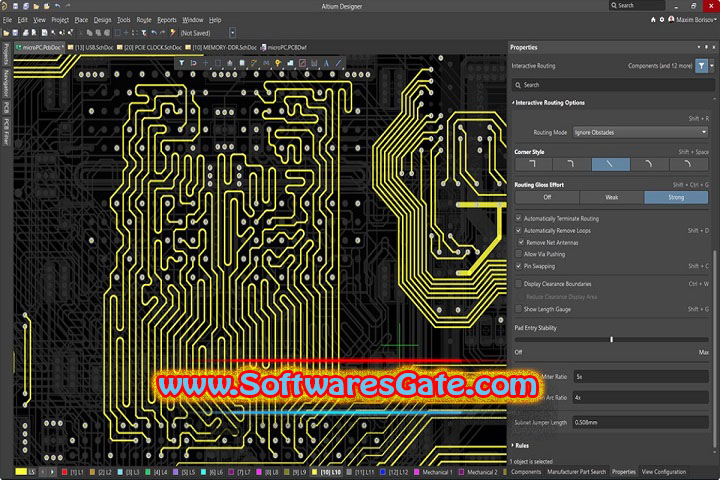Click the save icon in main toolbar
The image size is (720, 480).
[x=15, y=33]
